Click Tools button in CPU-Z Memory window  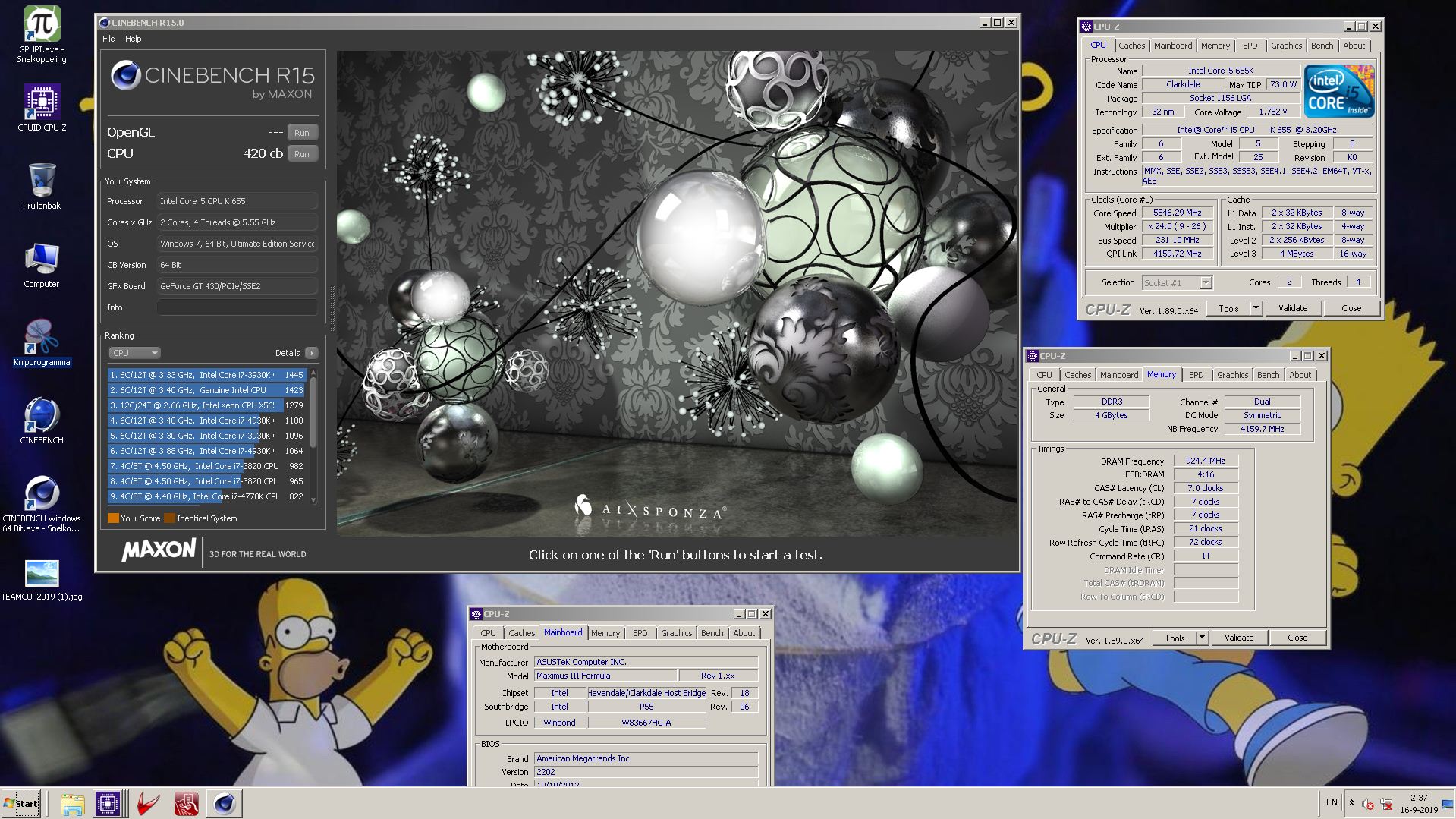[1175, 638]
